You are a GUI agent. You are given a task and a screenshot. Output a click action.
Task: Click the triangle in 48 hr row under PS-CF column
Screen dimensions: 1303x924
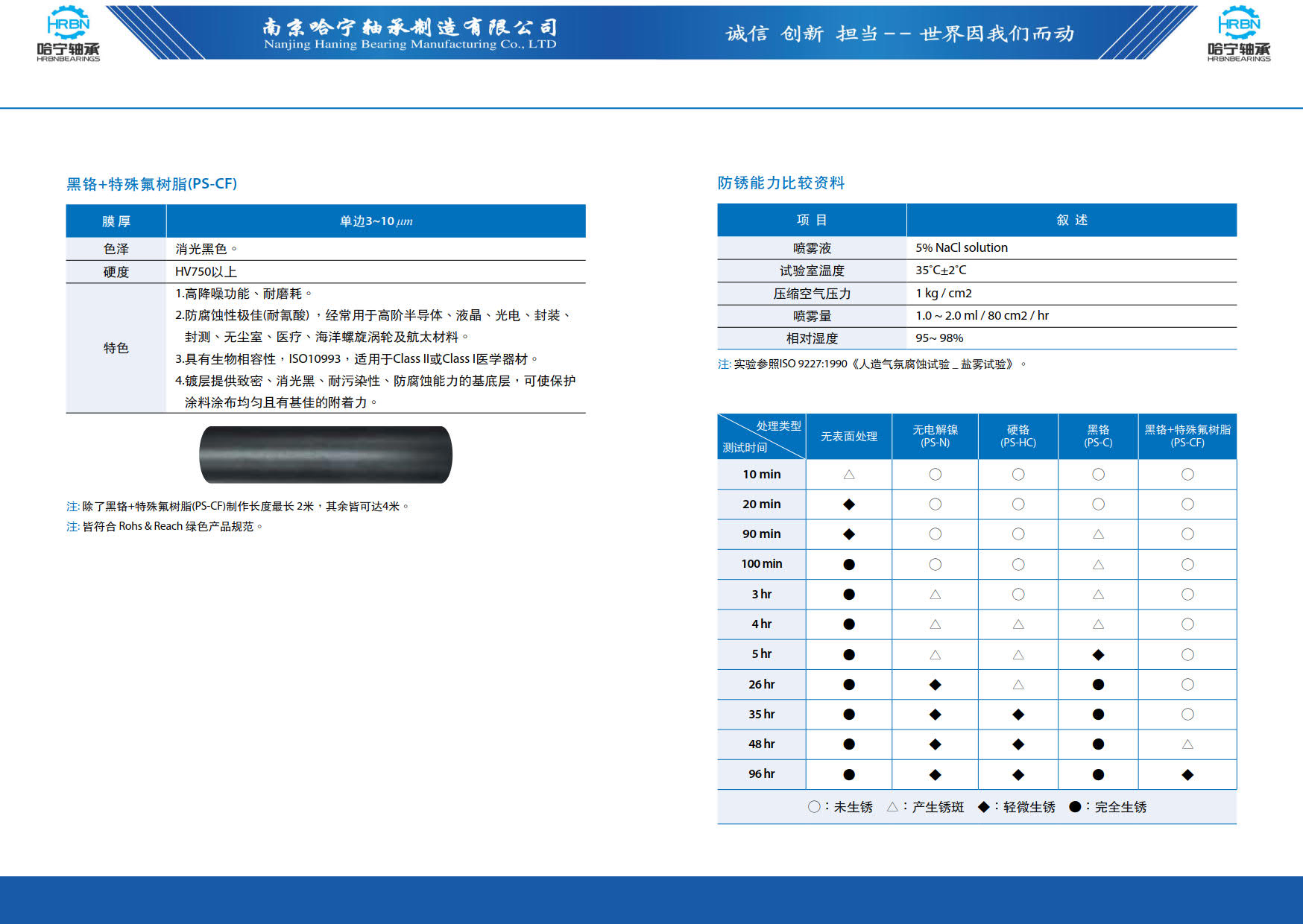[x=1187, y=744]
